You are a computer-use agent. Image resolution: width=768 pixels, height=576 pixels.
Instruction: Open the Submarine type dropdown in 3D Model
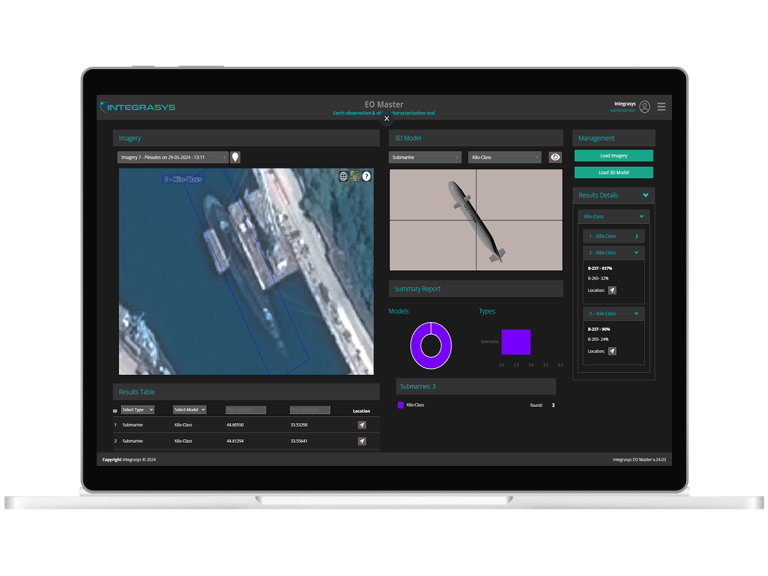pos(425,157)
